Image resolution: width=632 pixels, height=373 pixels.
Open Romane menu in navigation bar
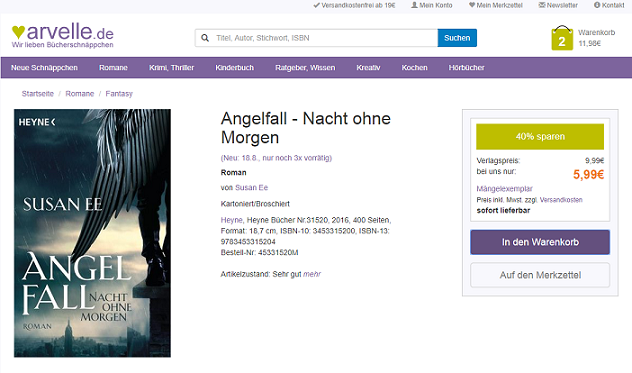point(113,68)
